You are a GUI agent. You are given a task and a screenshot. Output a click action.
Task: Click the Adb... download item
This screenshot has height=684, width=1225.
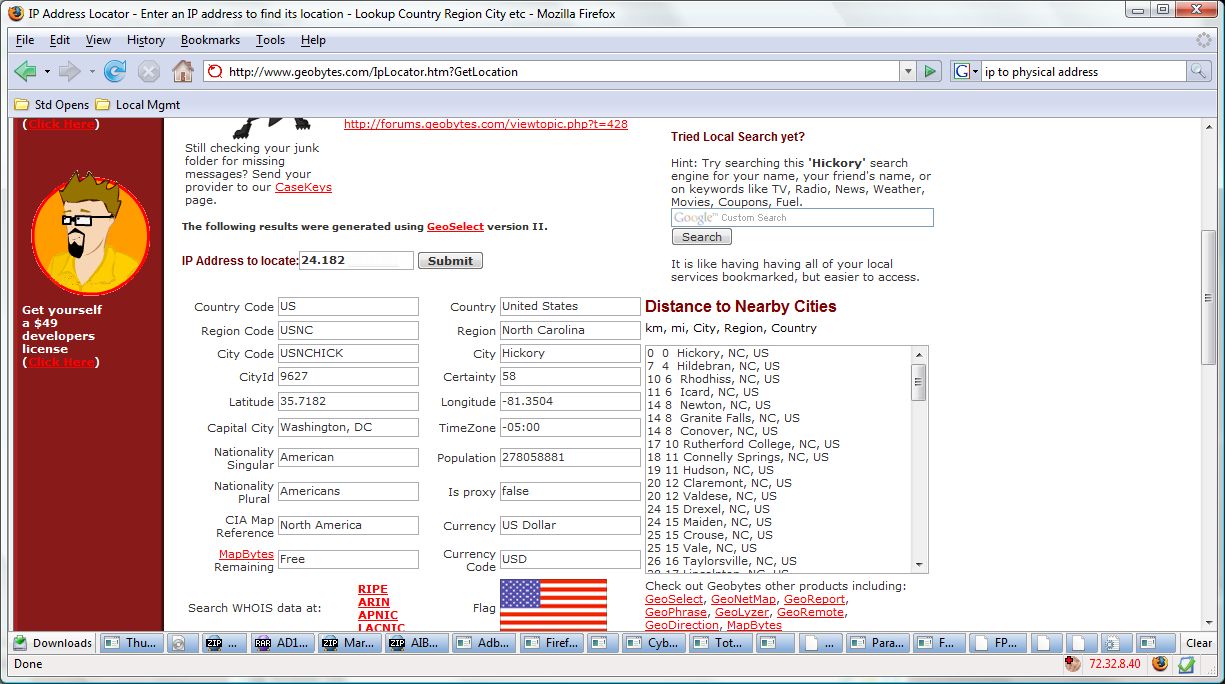pyautogui.click(x=483, y=643)
